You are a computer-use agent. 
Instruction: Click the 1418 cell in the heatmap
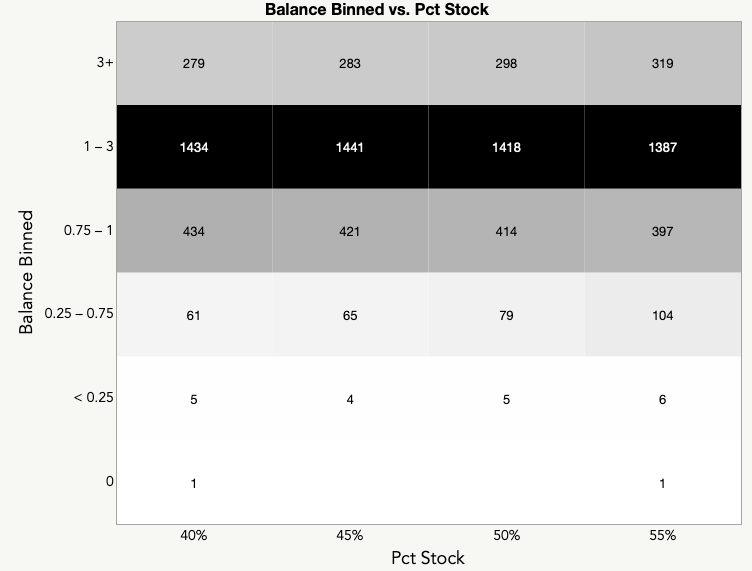[x=506, y=147]
